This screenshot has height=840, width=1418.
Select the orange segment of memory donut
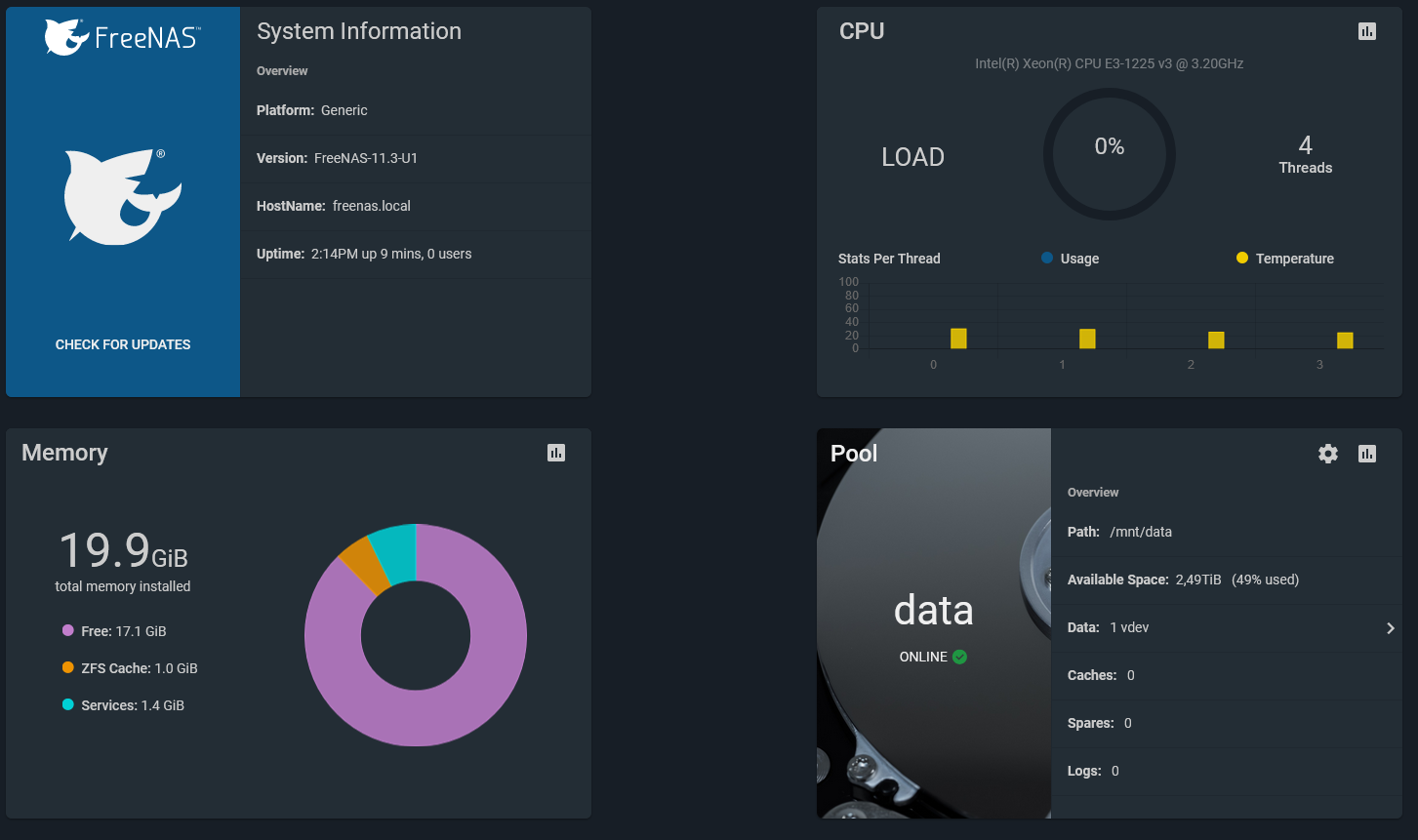[x=363, y=565]
